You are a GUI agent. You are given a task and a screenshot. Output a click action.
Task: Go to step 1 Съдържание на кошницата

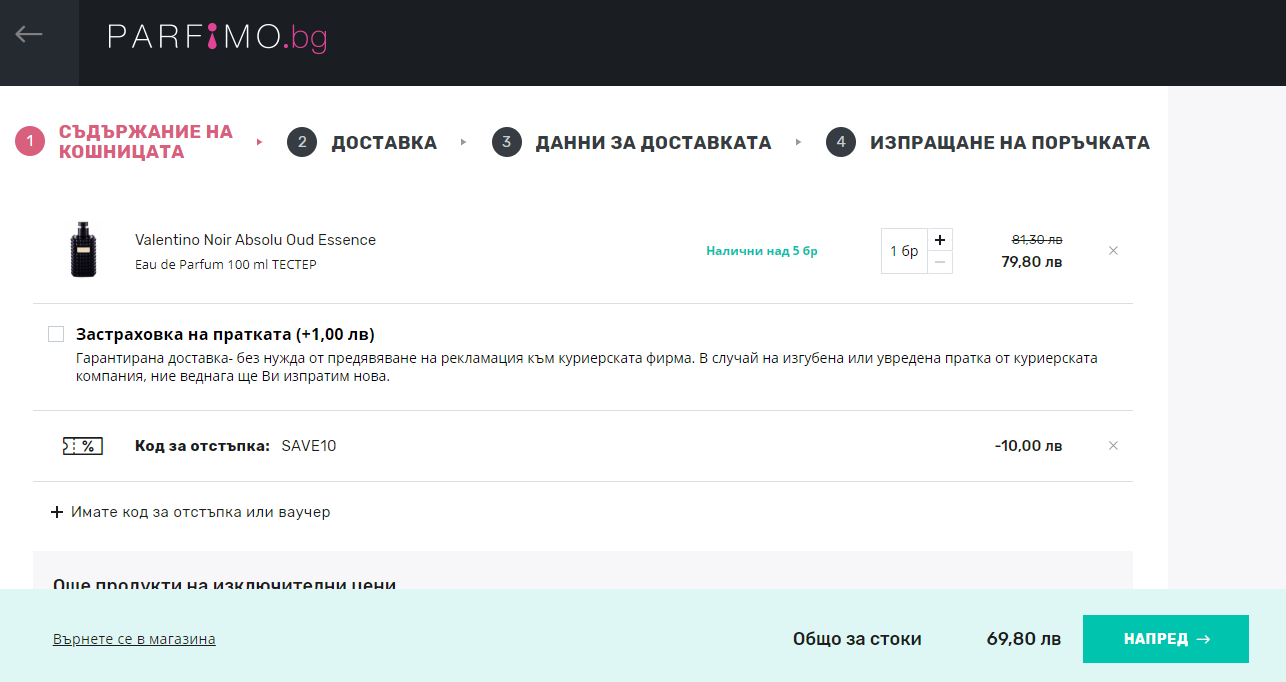(145, 142)
